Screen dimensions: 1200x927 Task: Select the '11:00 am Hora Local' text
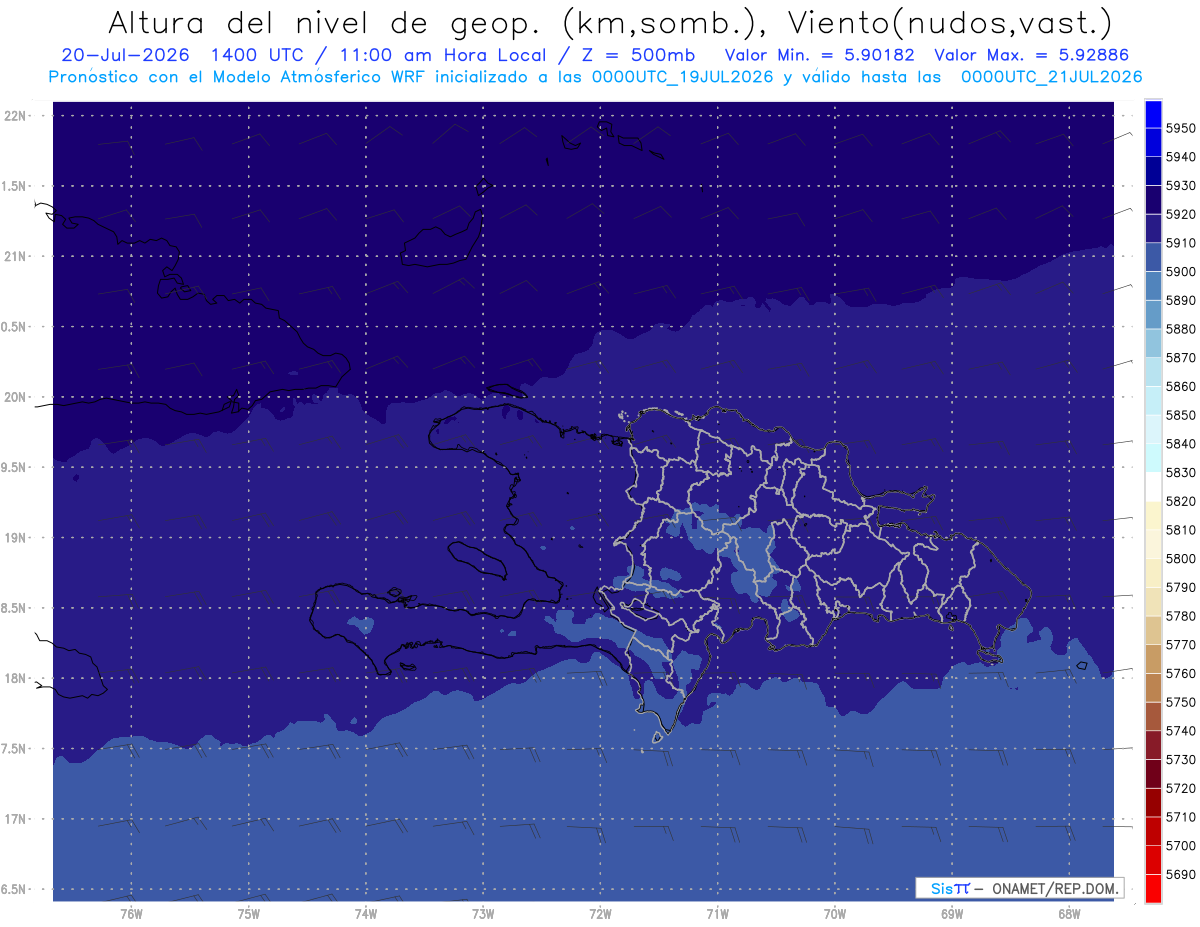point(444,55)
